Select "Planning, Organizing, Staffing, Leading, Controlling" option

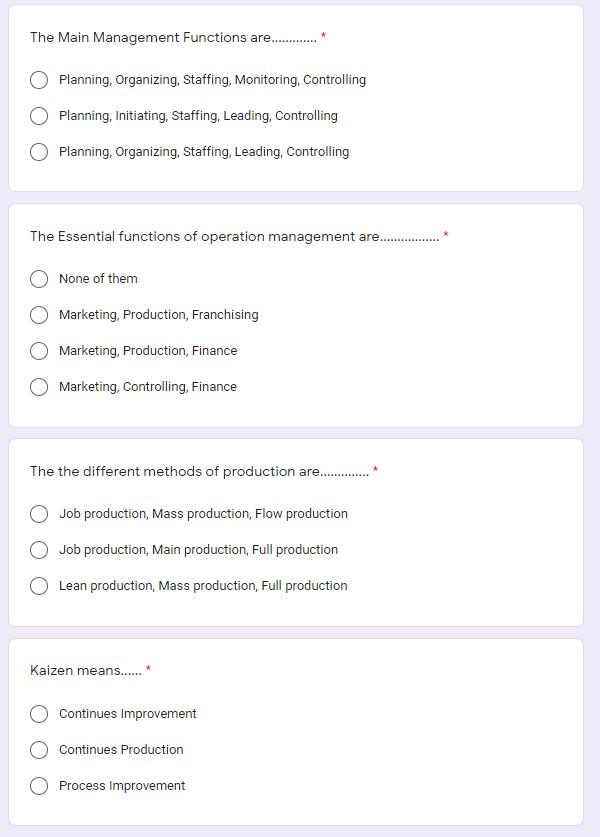pos(38,151)
